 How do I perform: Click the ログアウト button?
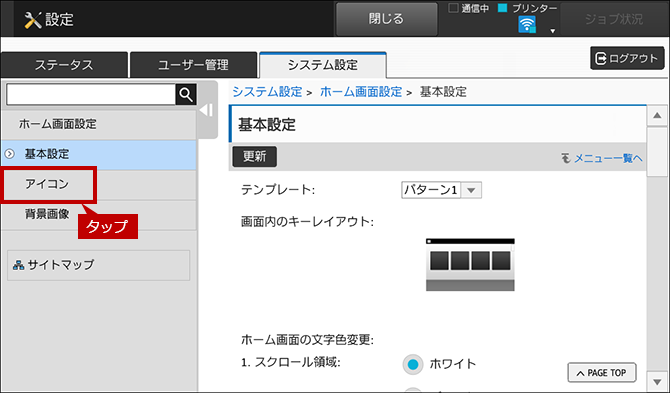[627, 58]
